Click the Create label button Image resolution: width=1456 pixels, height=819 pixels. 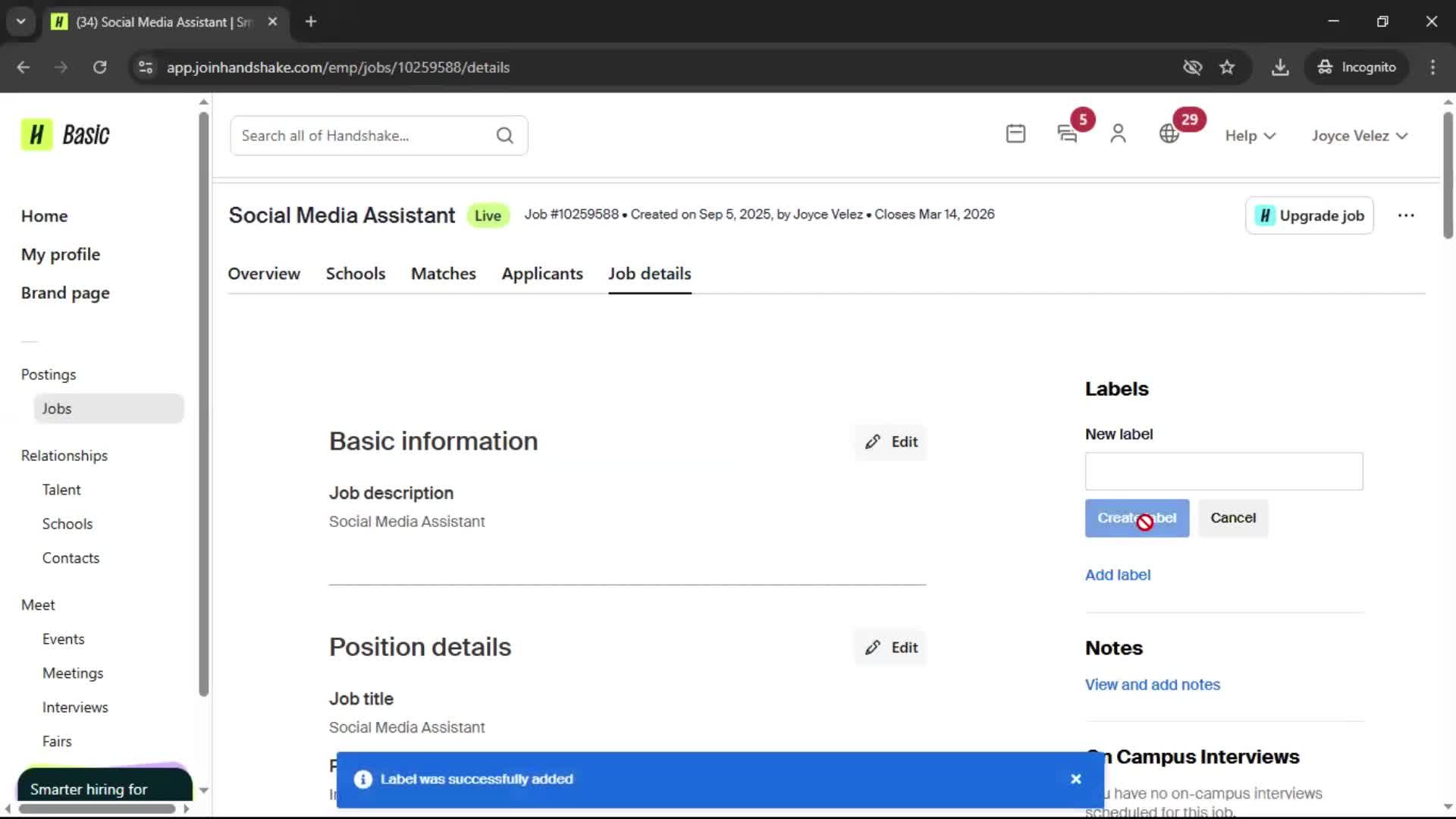click(1137, 518)
